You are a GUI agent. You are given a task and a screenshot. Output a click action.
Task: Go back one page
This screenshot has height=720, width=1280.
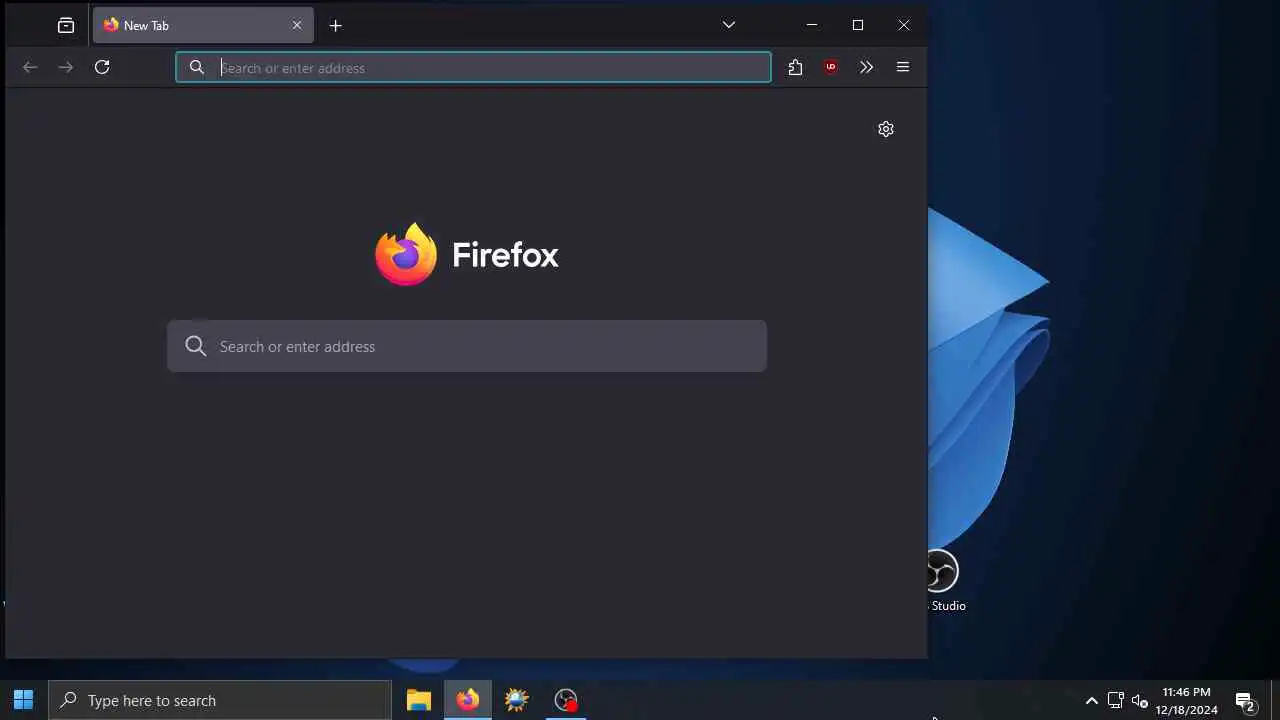(30, 67)
